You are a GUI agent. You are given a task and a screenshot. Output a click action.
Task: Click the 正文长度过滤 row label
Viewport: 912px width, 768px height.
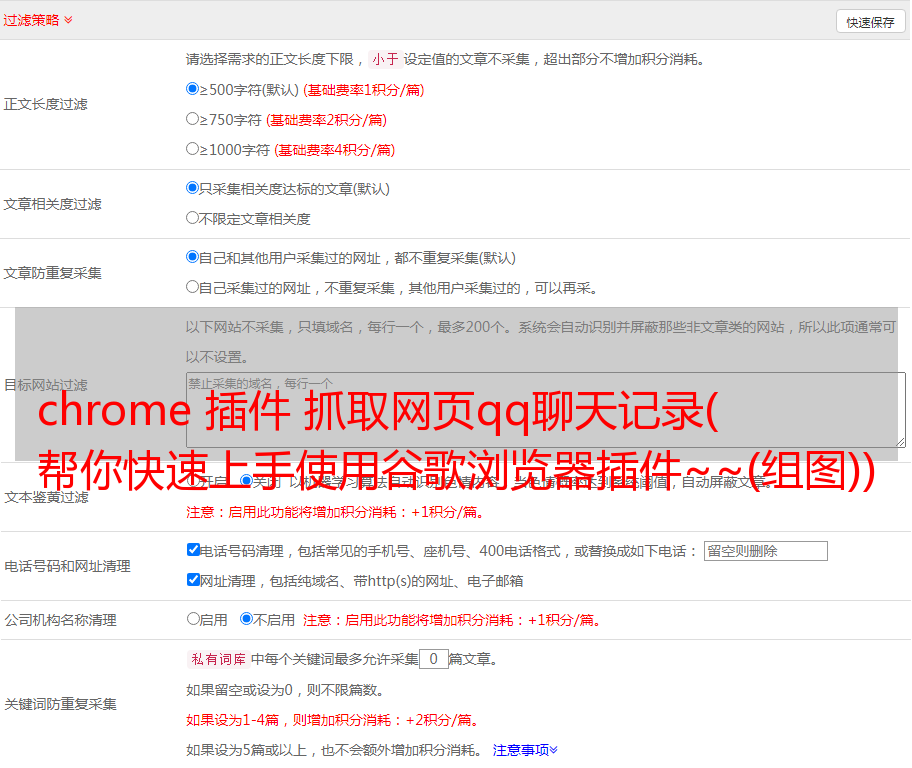(x=45, y=104)
